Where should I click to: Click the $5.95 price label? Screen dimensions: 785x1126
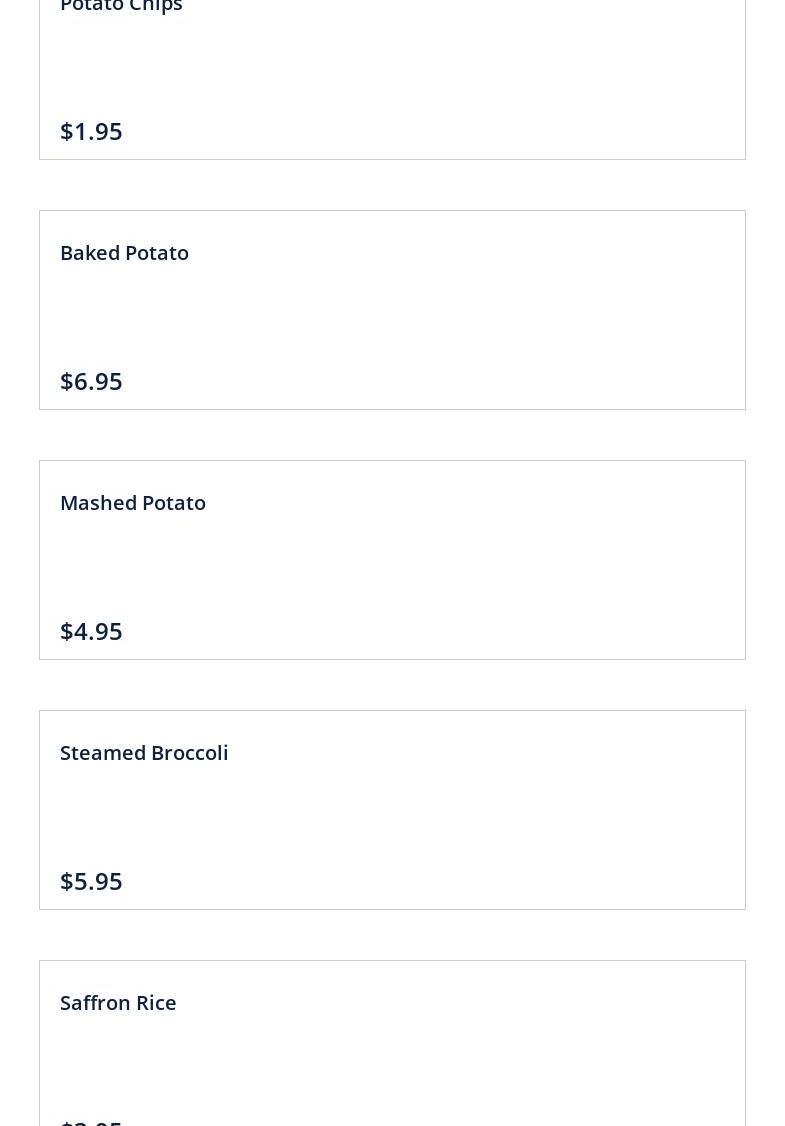91,881
